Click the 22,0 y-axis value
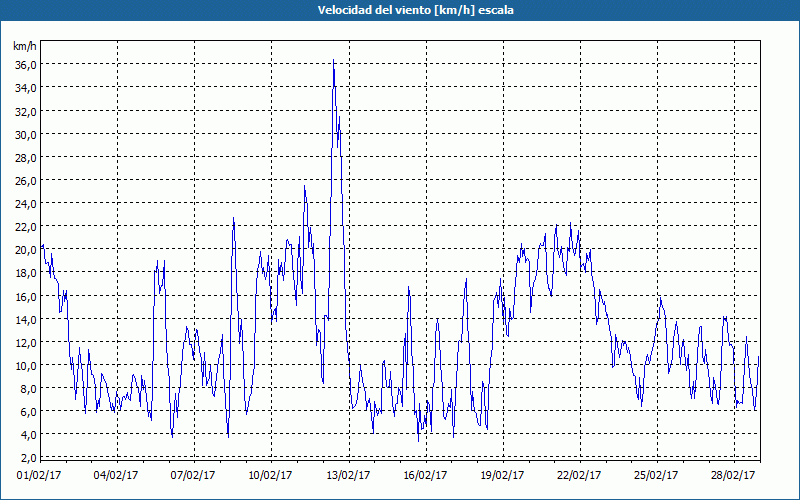 tap(26, 227)
